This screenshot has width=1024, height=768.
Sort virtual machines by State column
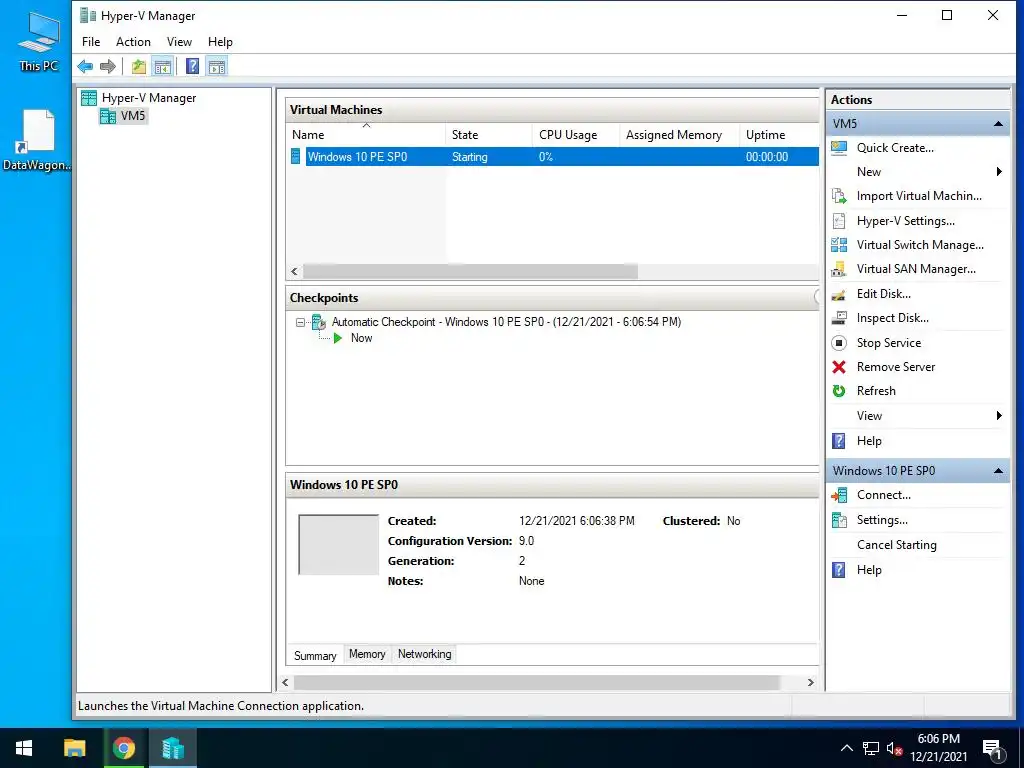488,135
